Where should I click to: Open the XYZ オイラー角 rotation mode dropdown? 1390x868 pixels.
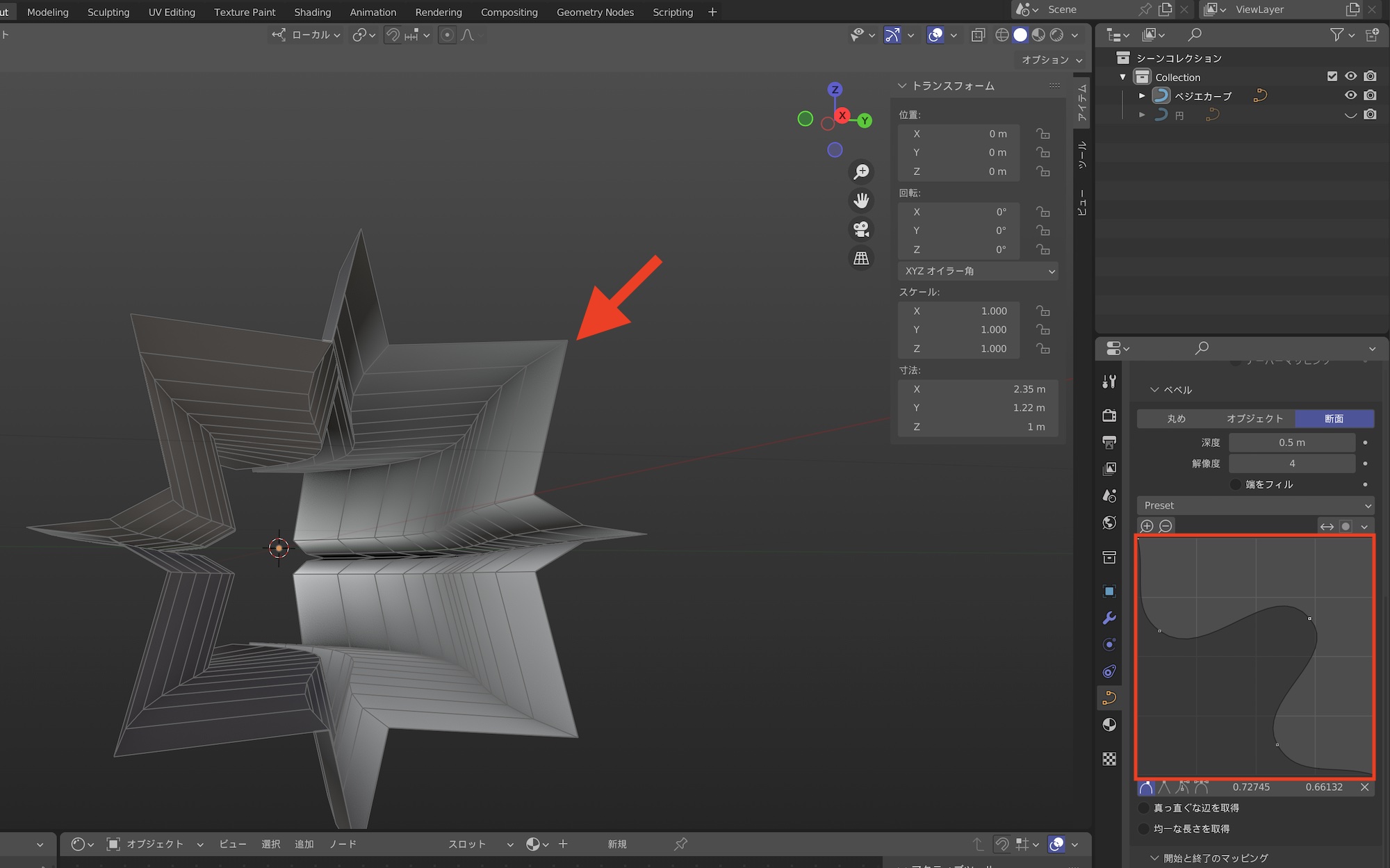click(979, 271)
